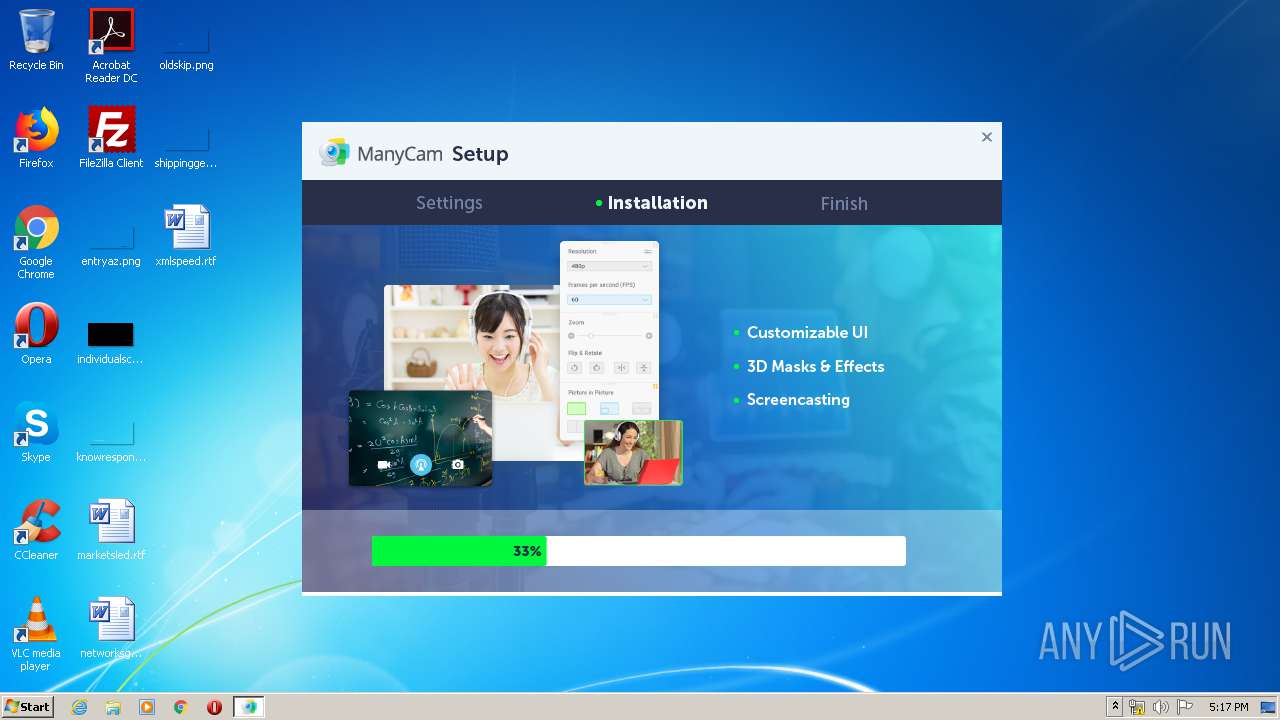
Task: Open the volume speaker tray icon
Action: click(x=1161, y=707)
